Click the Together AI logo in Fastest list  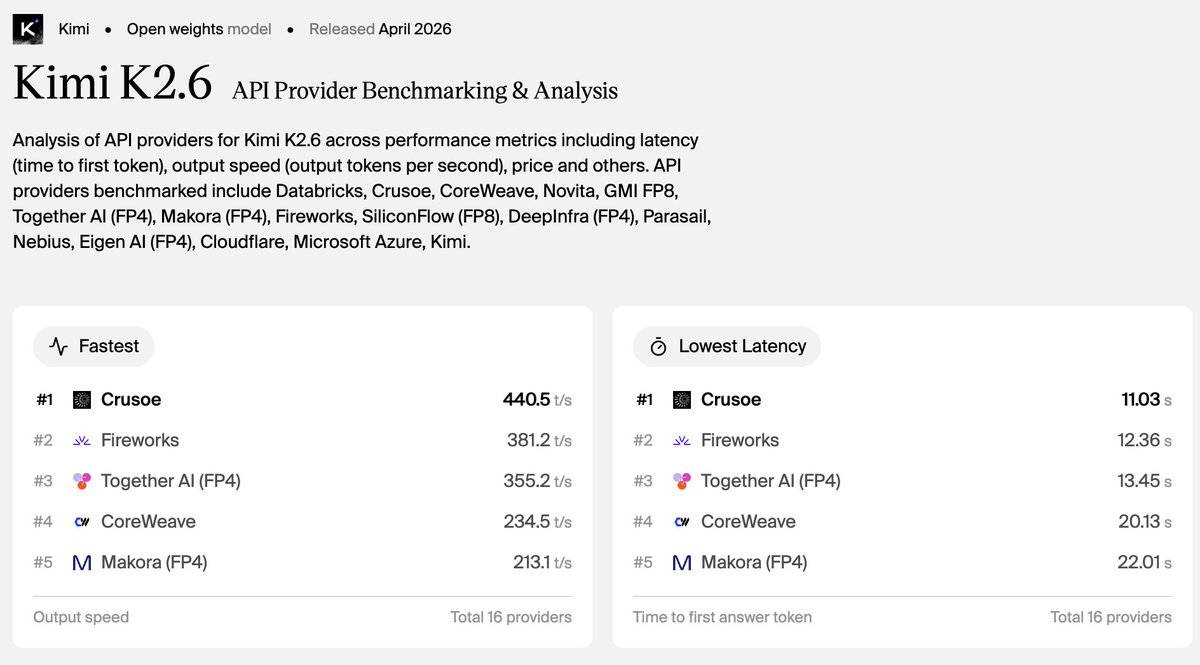point(82,481)
